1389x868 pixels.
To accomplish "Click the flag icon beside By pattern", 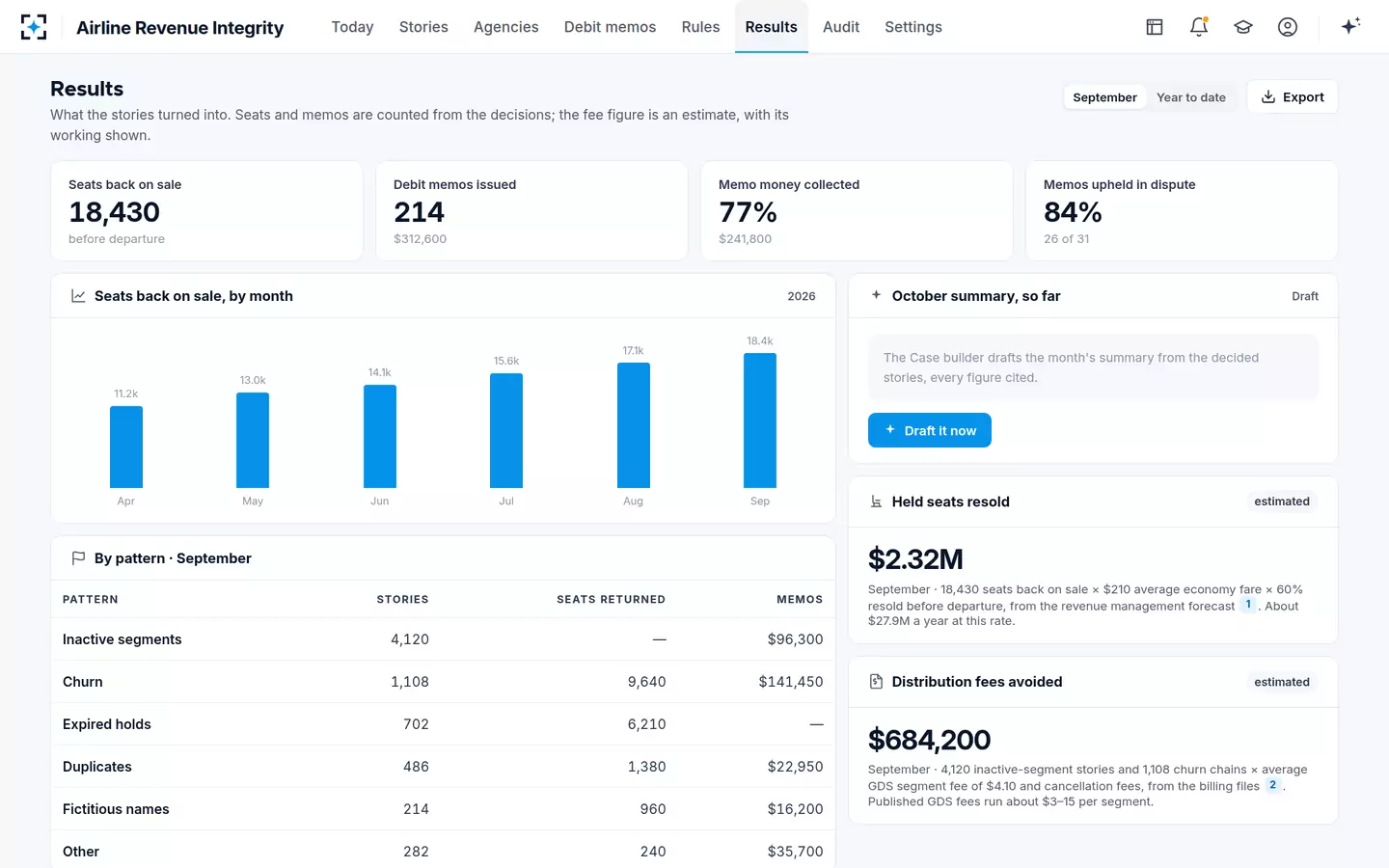I will coord(78,558).
